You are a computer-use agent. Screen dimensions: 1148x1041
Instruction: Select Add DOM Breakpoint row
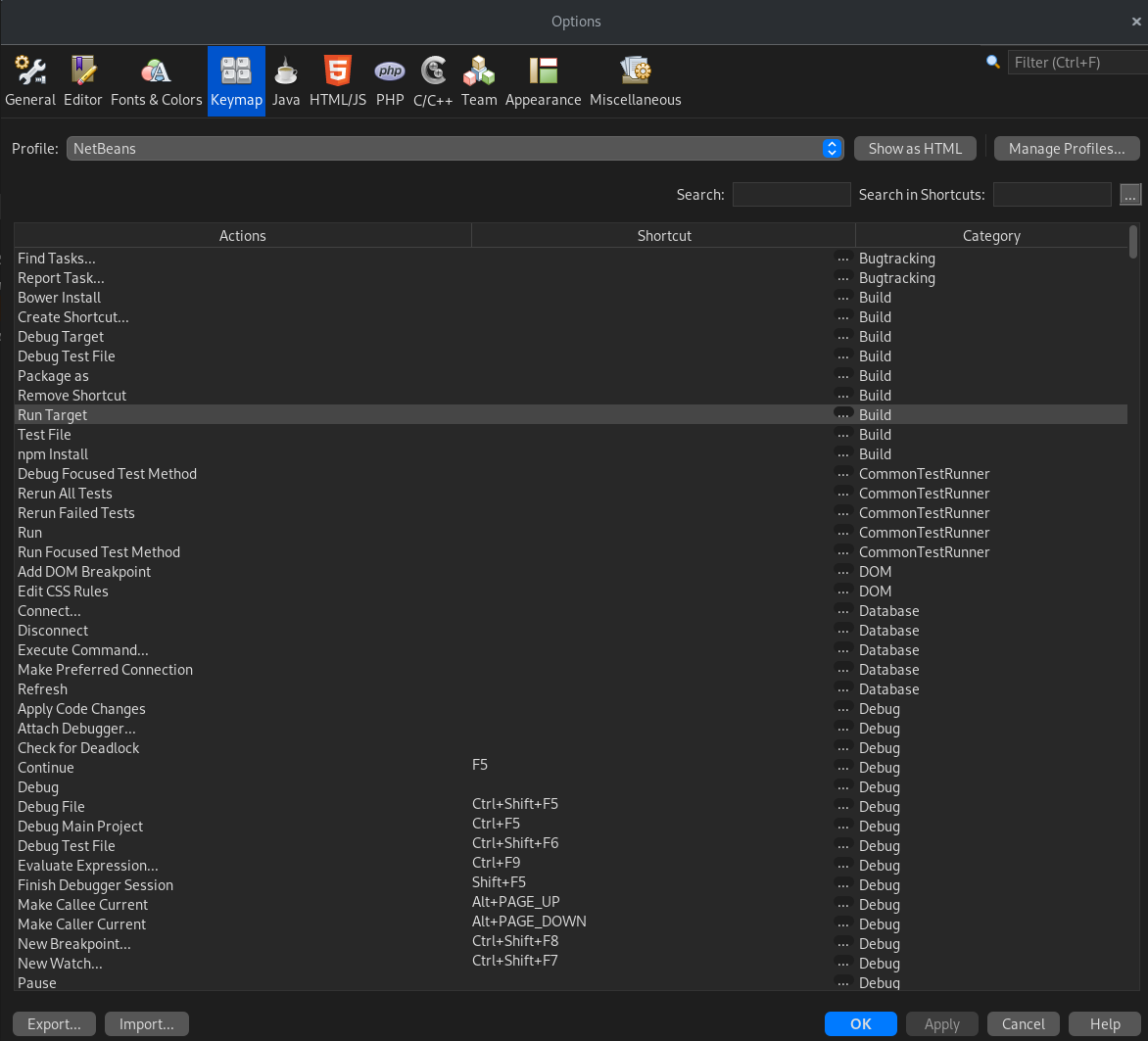(x=570, y=572)
